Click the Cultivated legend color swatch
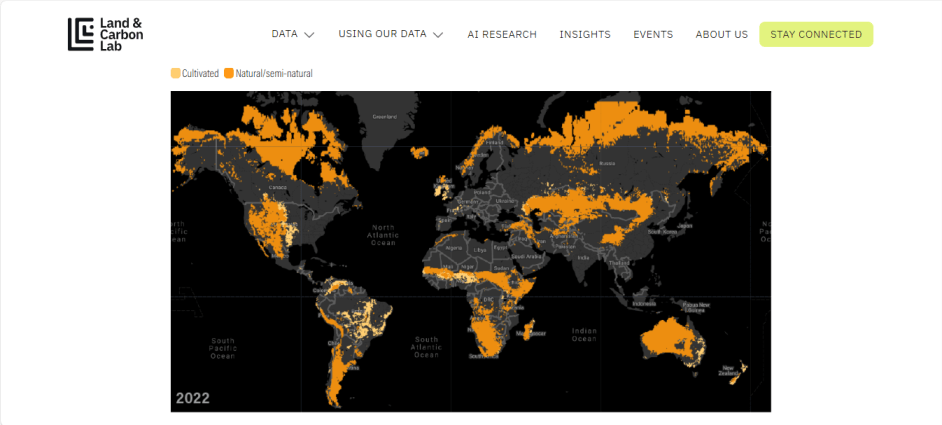Screen dimensions: 942x425 point(176,73)
